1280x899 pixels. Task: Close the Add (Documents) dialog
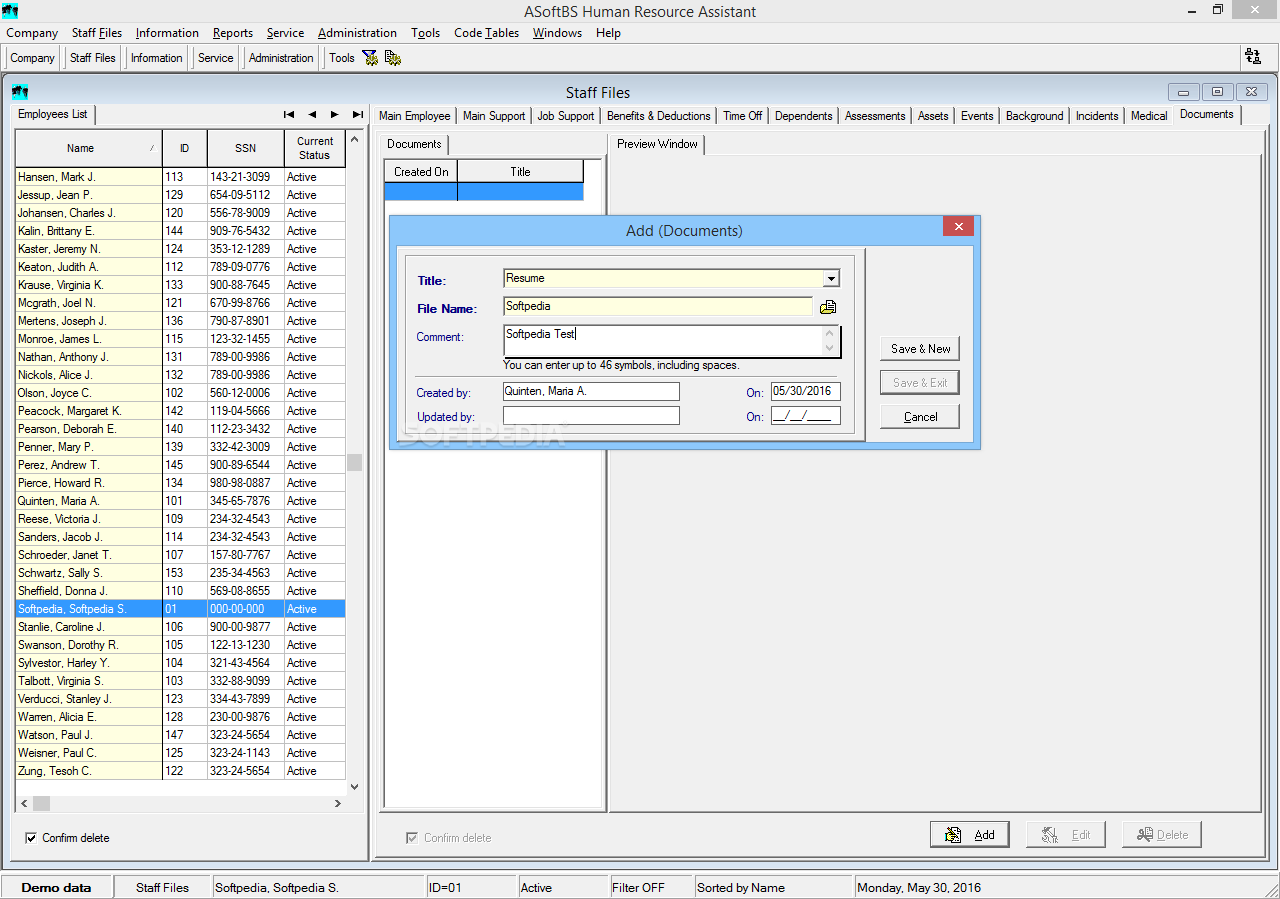coord(958,227)
